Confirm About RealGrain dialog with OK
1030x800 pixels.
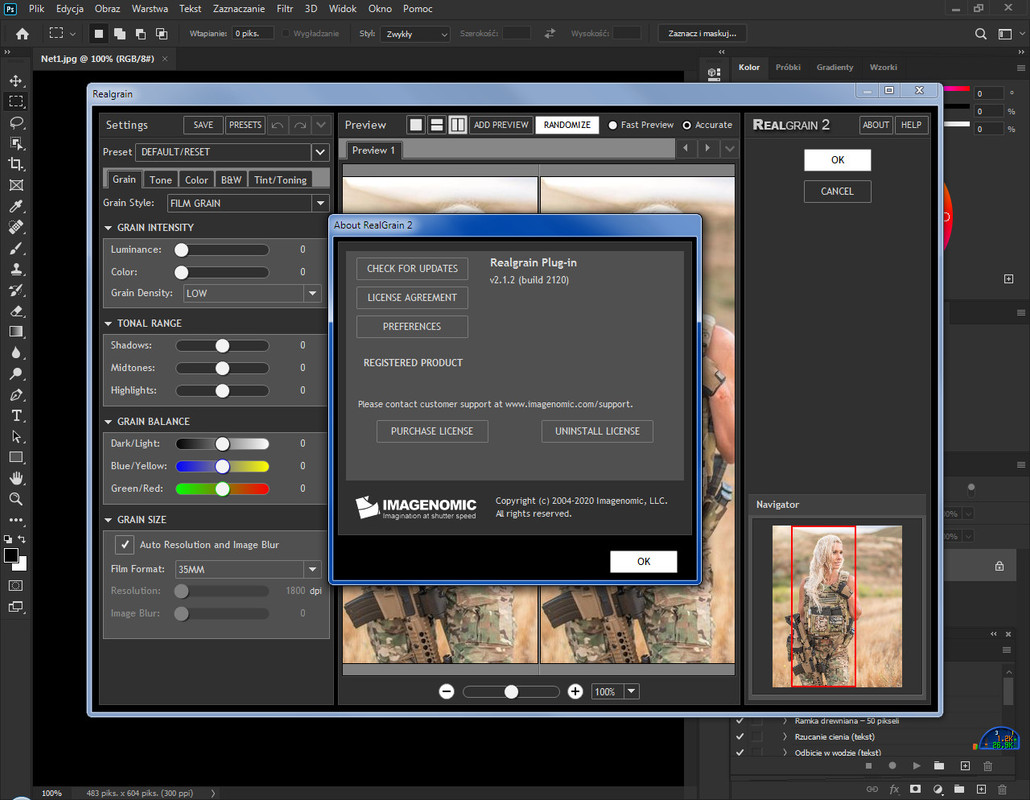coord(644,562)
